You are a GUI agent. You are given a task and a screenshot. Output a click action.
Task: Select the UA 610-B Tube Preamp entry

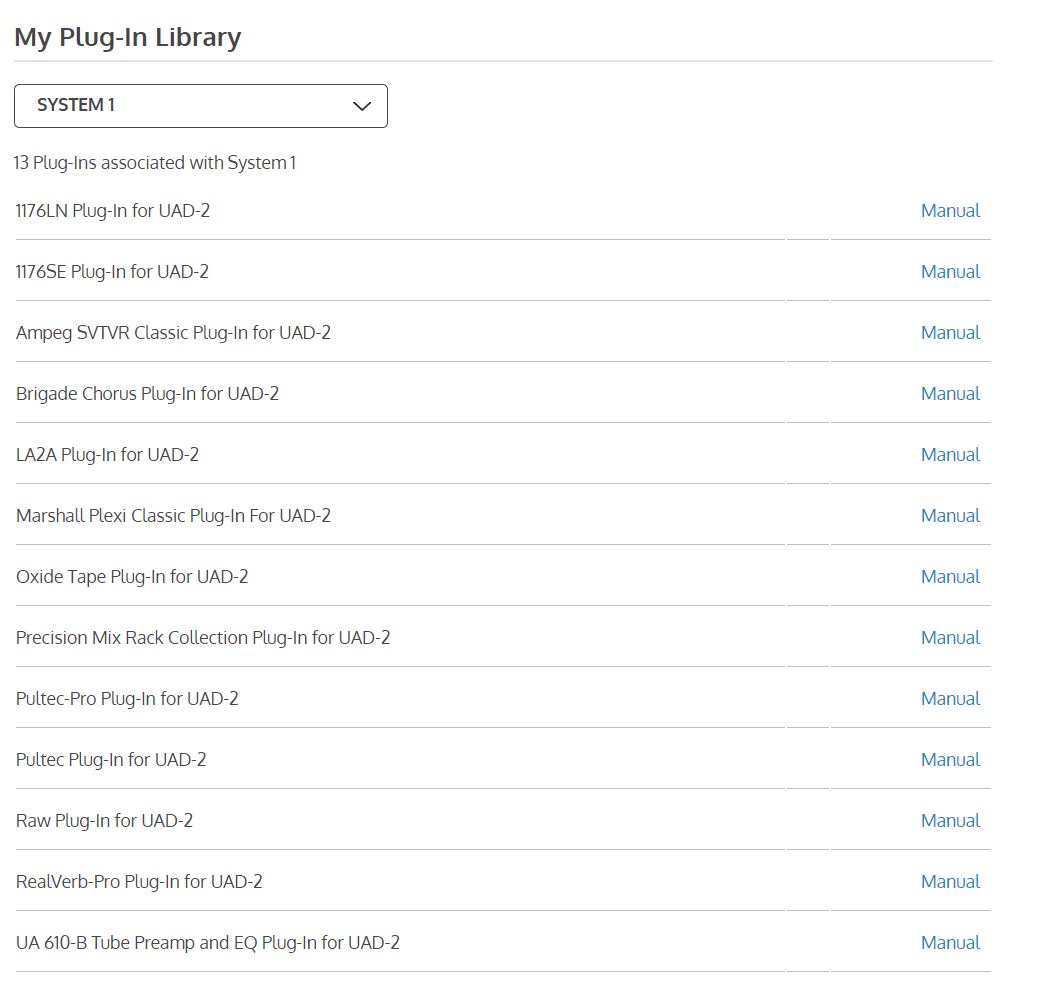coord(207,943)
